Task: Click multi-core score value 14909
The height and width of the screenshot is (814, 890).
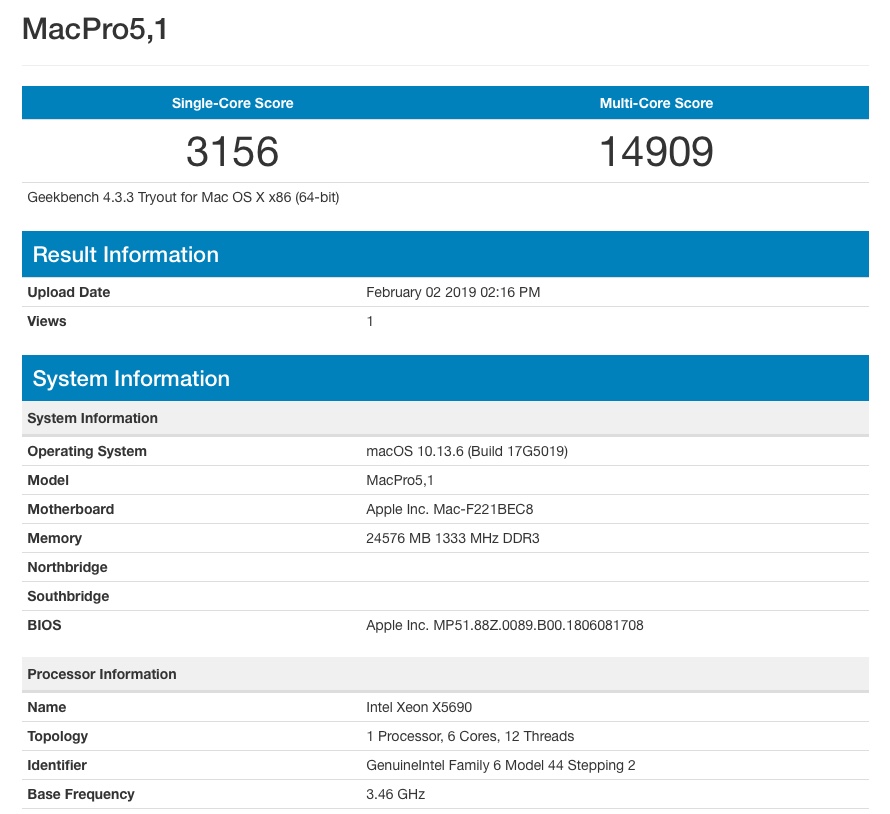Action: tap(656, 152)
